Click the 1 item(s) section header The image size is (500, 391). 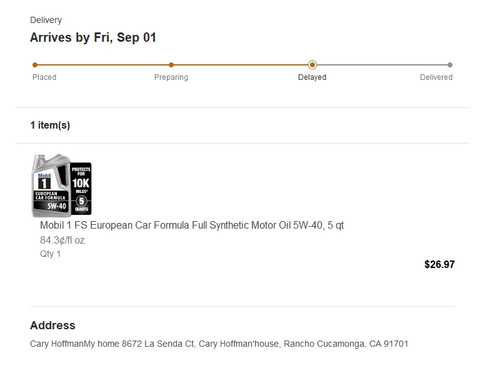pos(50,125)
